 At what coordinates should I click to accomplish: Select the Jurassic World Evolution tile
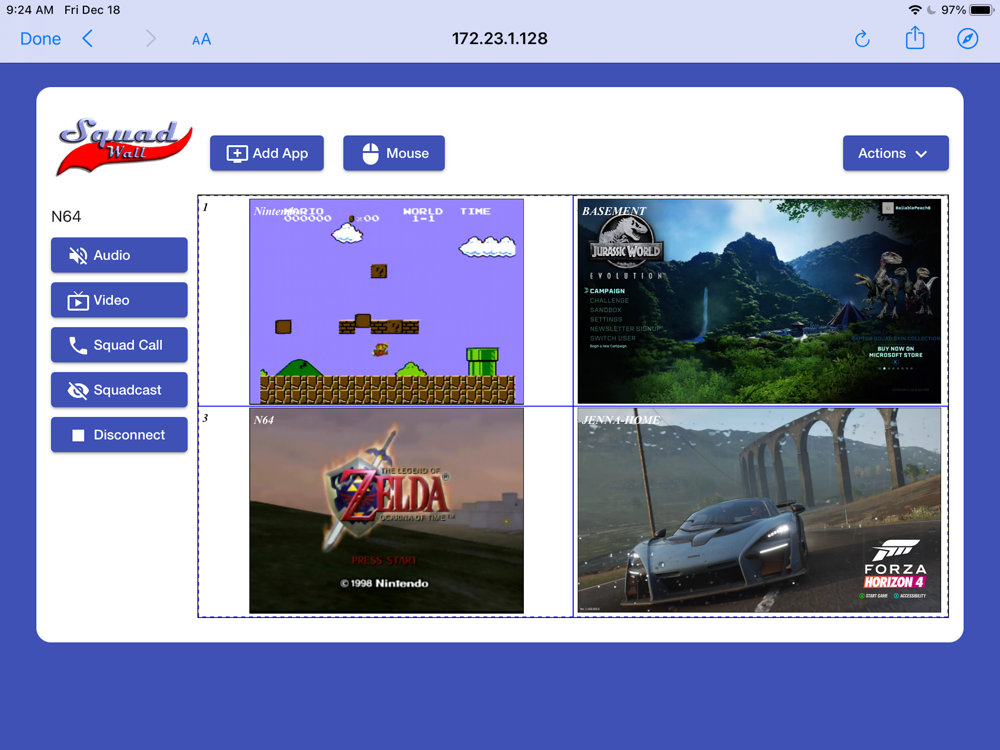[x=759, y=301]
